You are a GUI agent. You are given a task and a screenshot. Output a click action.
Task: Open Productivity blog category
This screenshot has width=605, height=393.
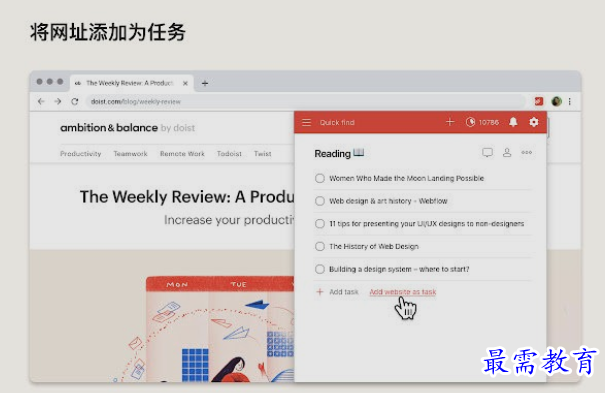(x=80, y=153)
